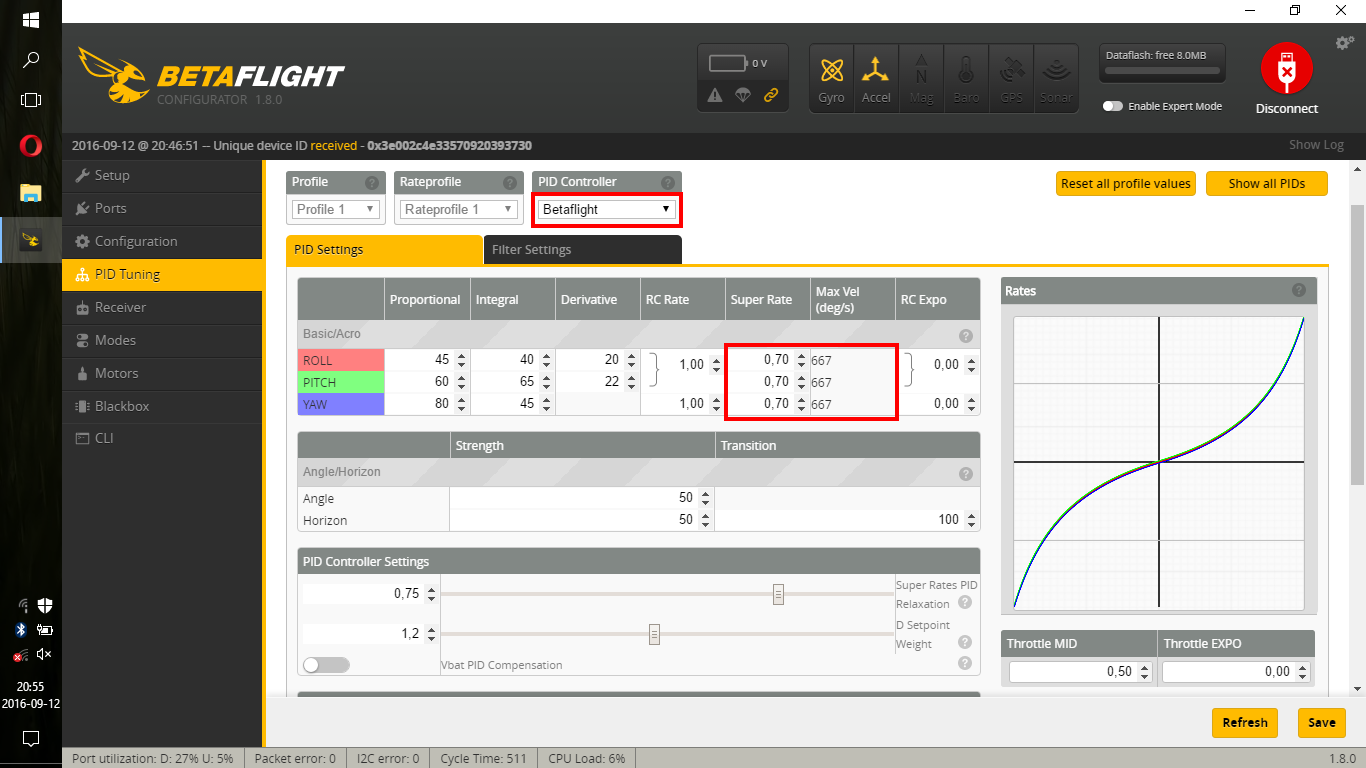Open settings via the gear icon
1366x768 pixels.
tap(1344, 43)
